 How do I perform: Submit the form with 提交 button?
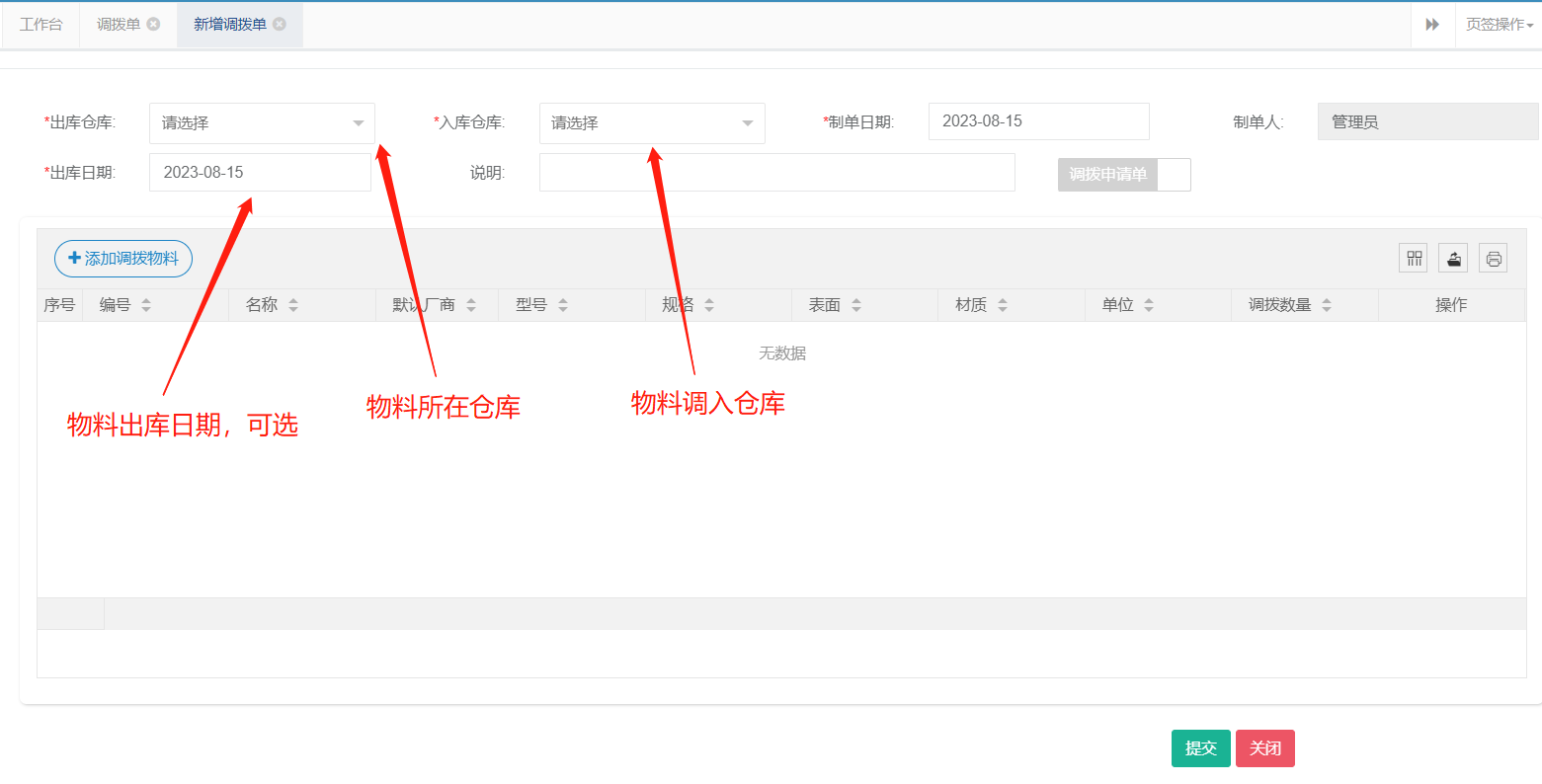tap(1200, 748)
